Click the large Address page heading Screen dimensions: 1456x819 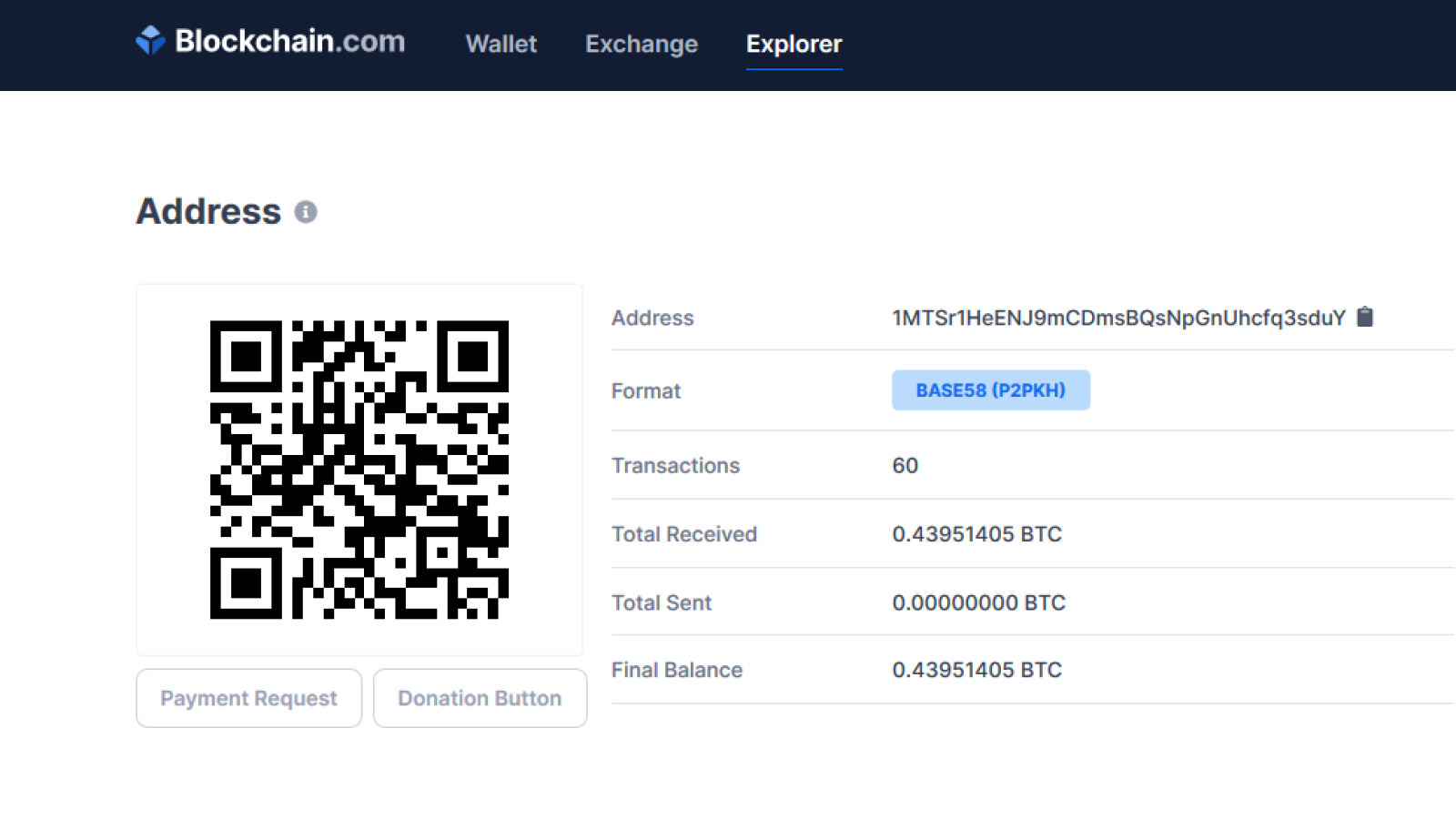pos(209,211)
